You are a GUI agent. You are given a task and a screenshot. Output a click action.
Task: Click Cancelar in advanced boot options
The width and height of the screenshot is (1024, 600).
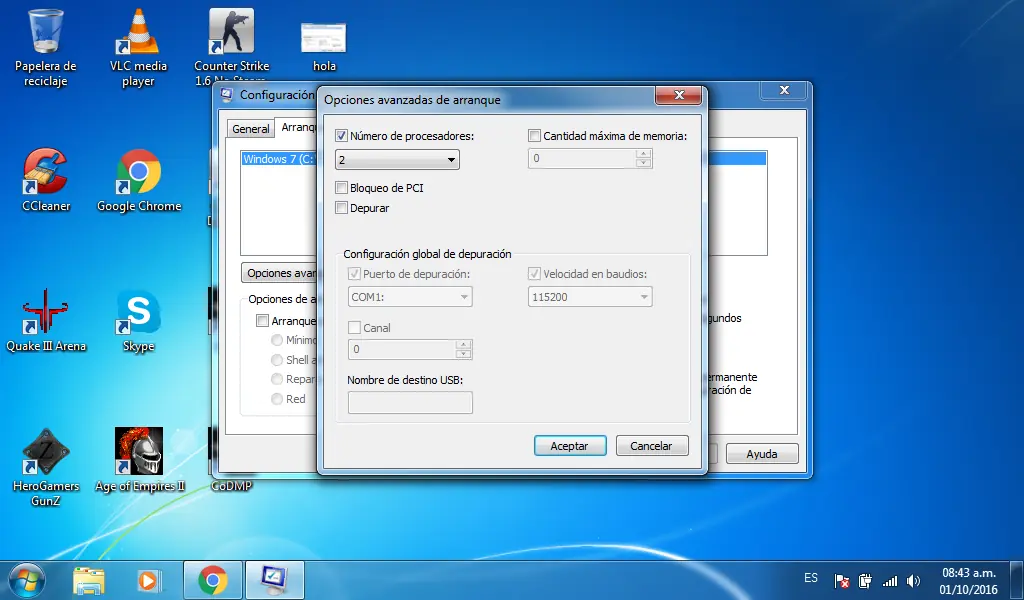652,446
